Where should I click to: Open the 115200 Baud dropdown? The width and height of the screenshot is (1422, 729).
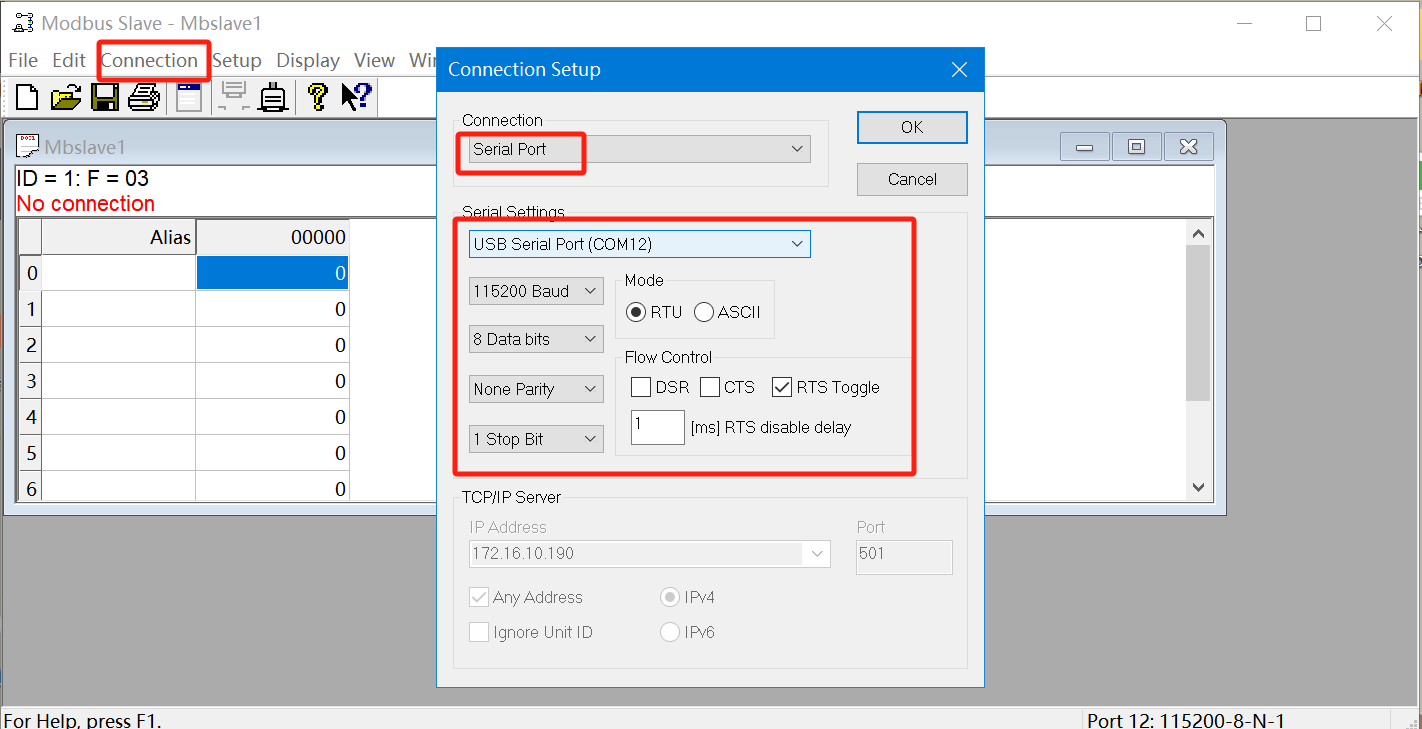pos(536,291)
